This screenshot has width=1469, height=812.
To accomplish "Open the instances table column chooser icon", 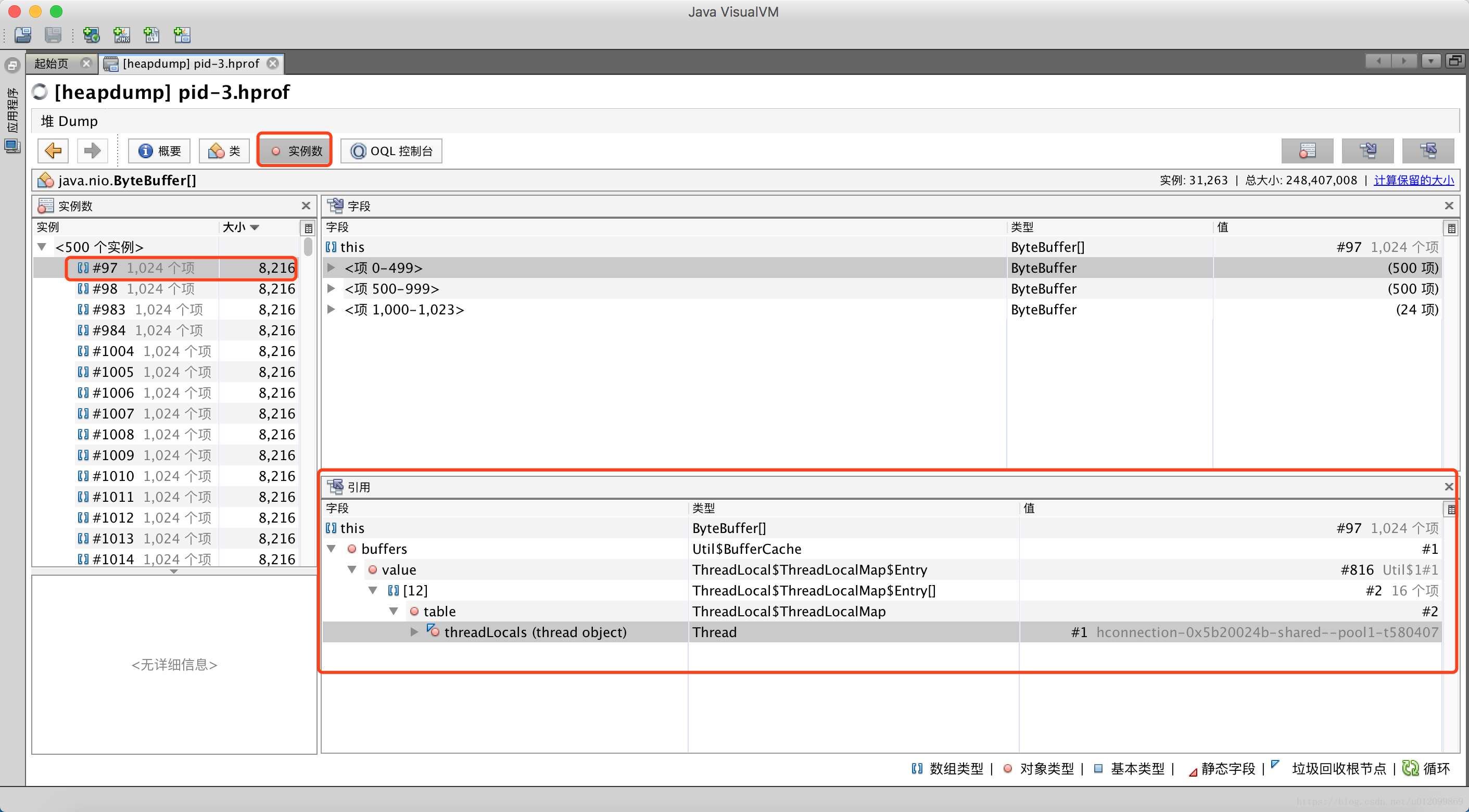I will (308, 228).
